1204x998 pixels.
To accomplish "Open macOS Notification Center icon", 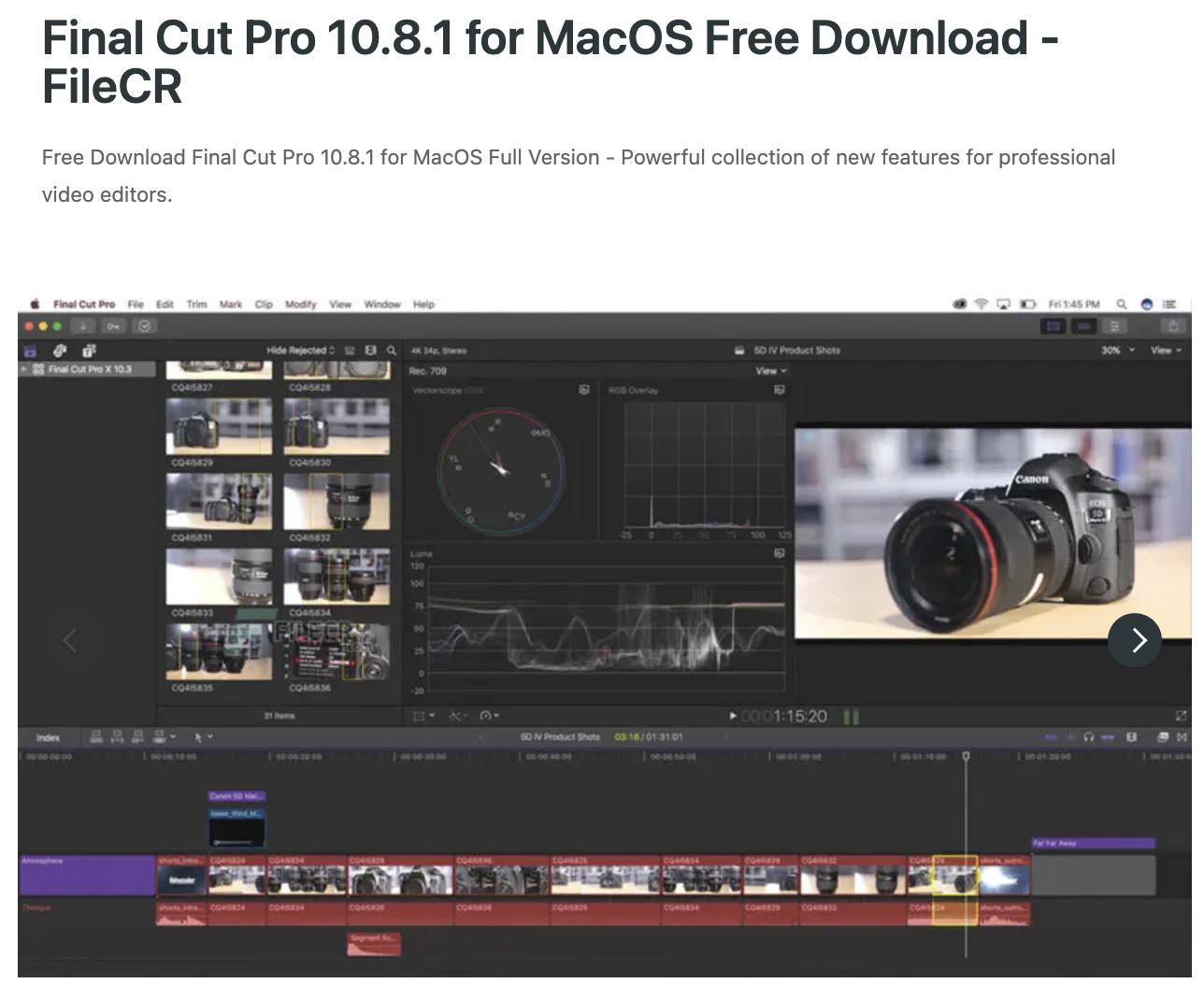I will [x=1170, y=305].
